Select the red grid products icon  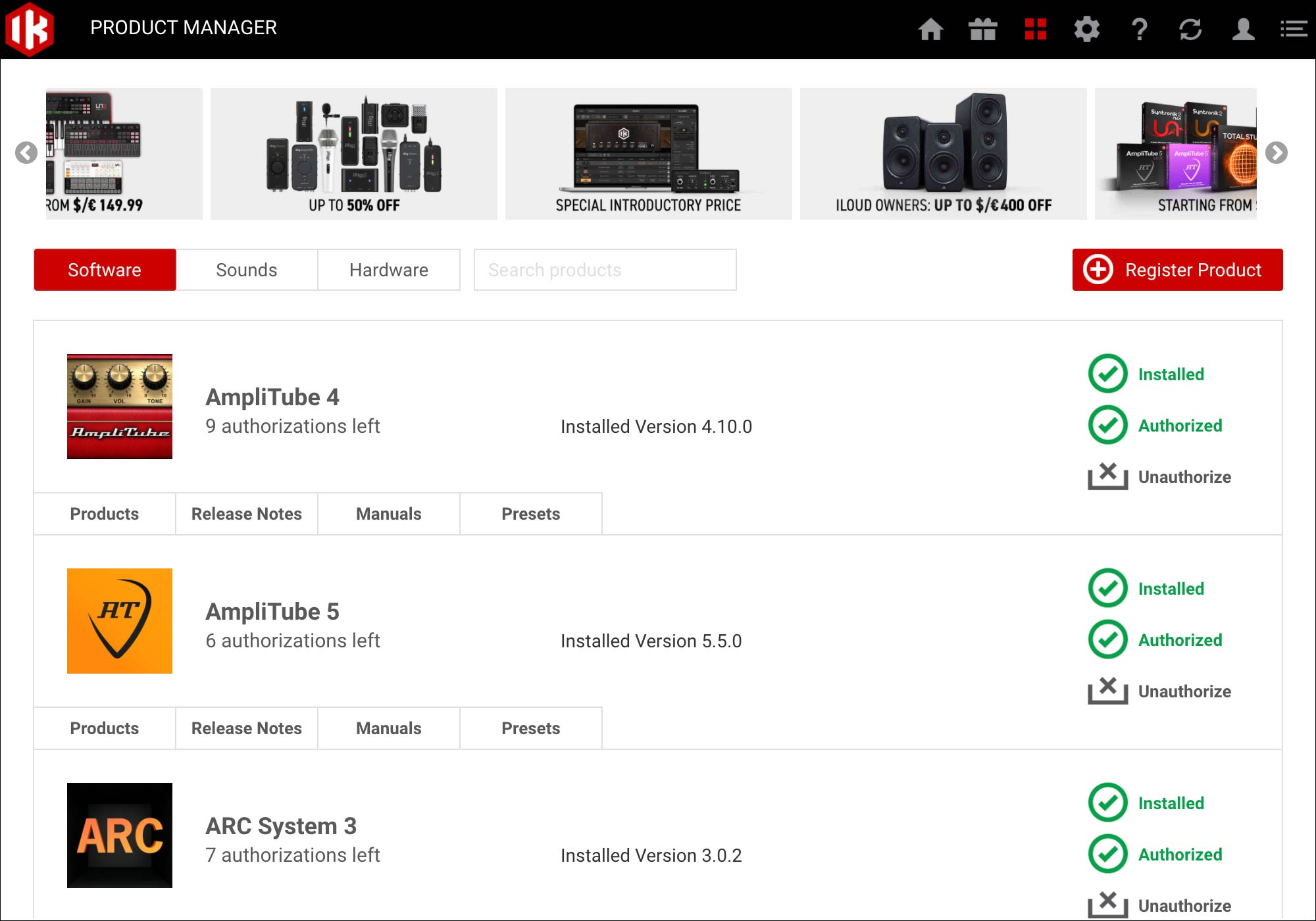tap(1035, 30)
